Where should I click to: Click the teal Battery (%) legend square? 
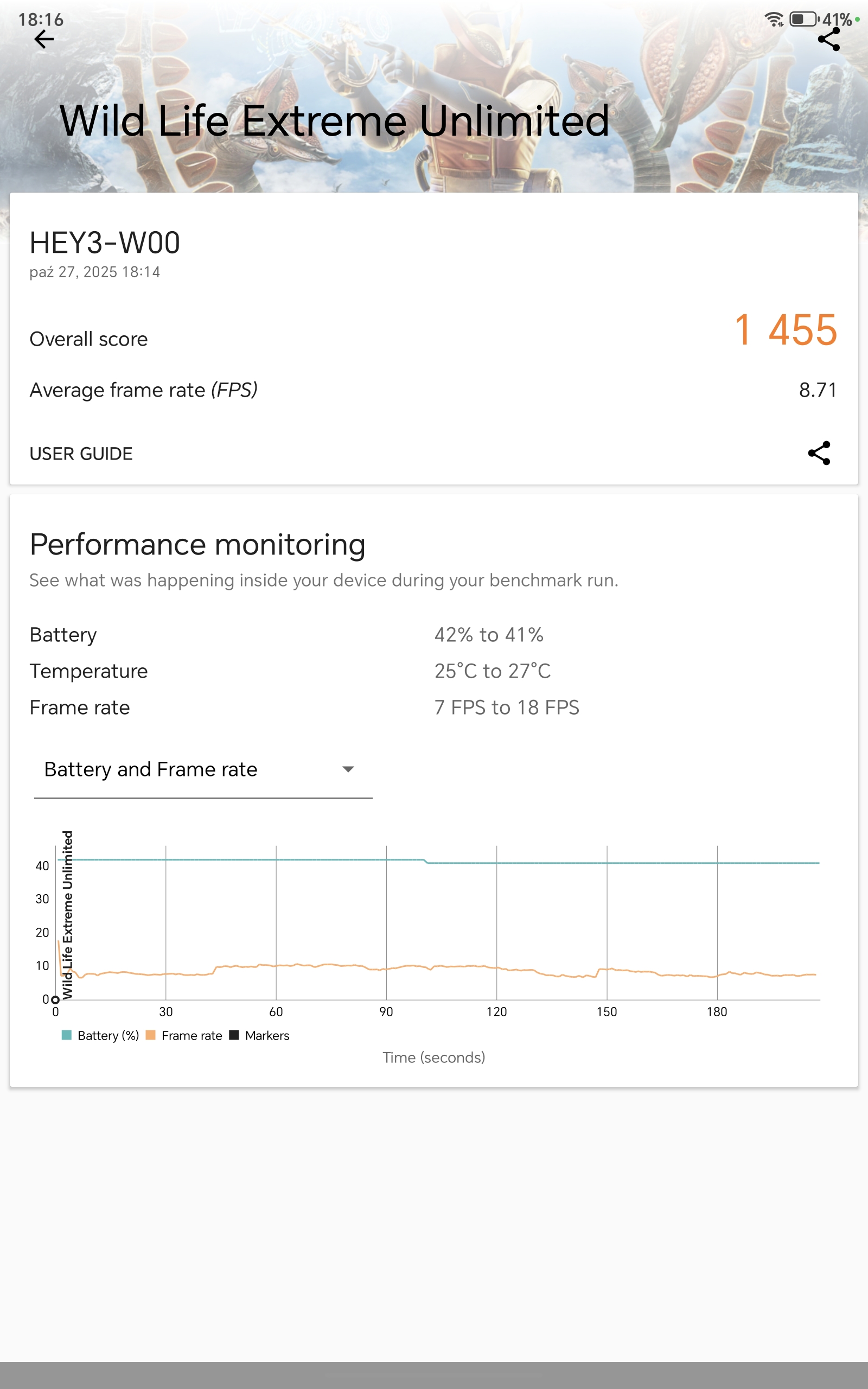coord(67,1035)
